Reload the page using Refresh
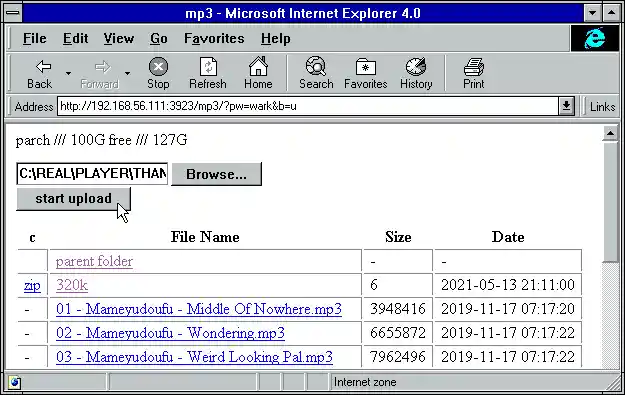The image size is (625, 395). click(208, 74)
